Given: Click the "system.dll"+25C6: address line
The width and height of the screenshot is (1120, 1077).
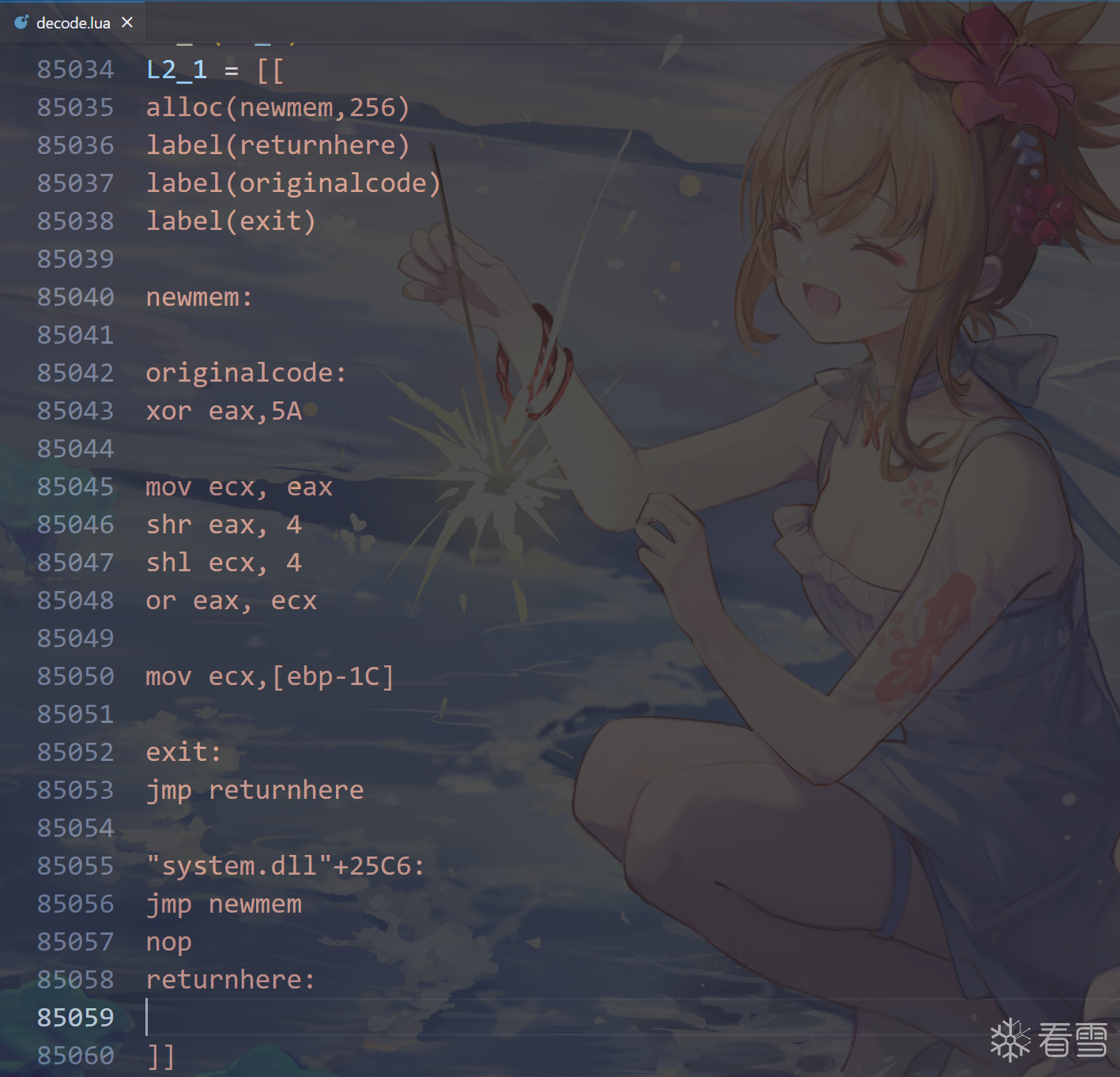Looking at the screenshot, I should tap(285, 866).
